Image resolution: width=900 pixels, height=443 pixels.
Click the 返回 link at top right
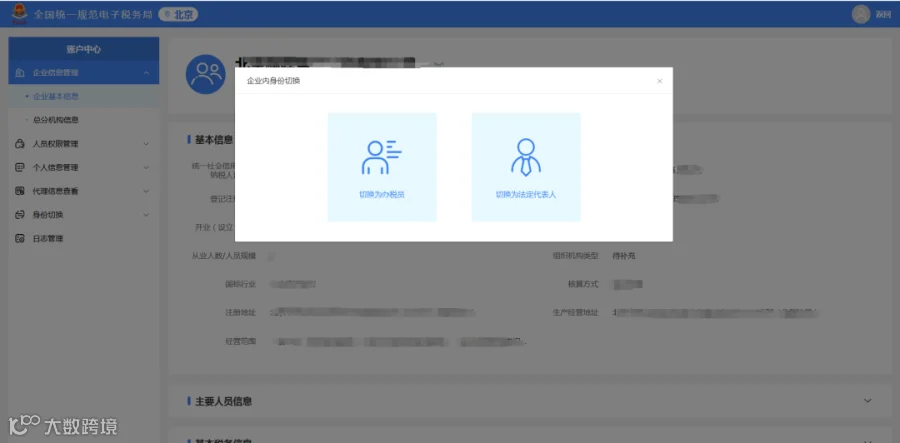point(883,15)
